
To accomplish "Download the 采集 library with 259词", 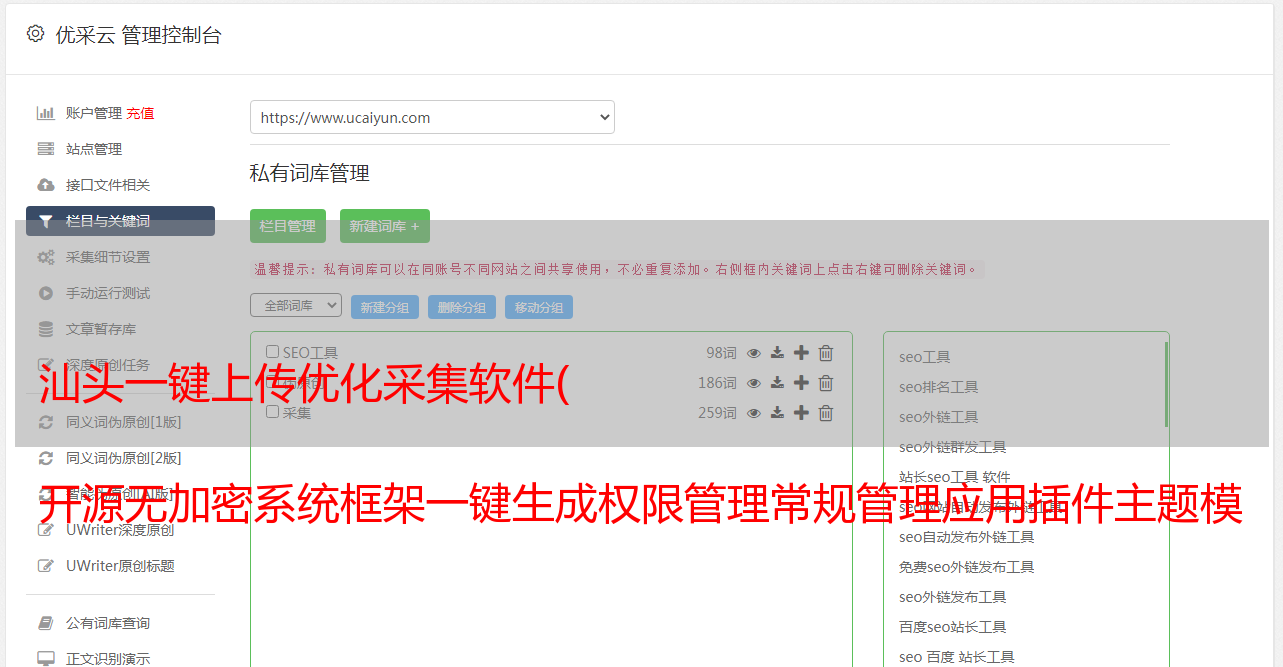I will point(777,413).
